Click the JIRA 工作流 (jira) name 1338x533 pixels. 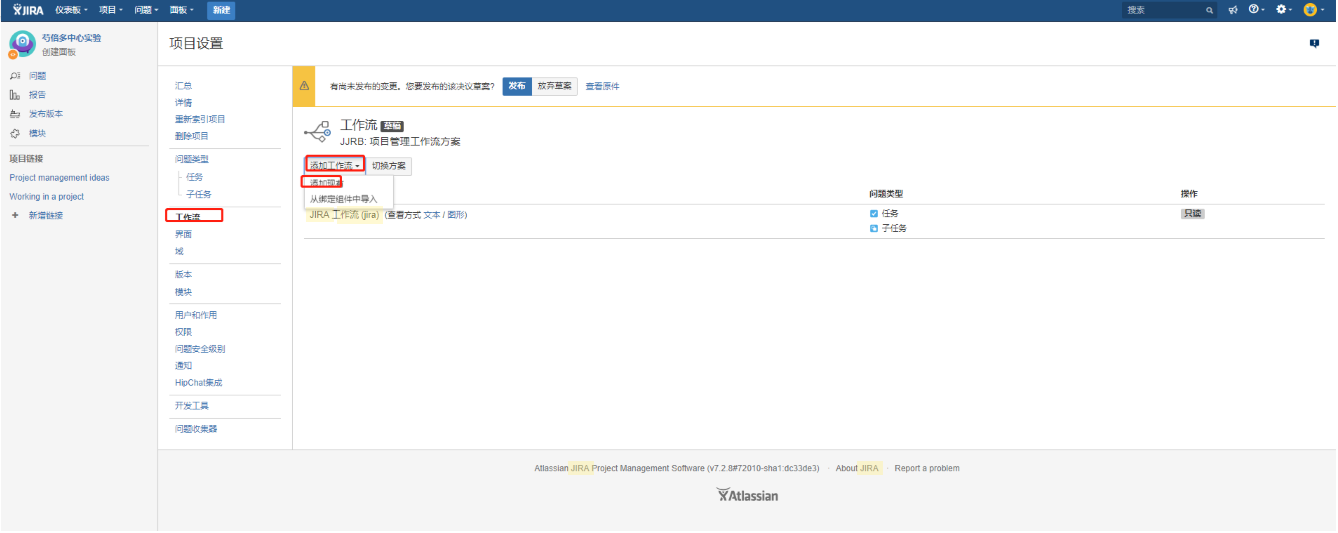click(x=343, y=215)
